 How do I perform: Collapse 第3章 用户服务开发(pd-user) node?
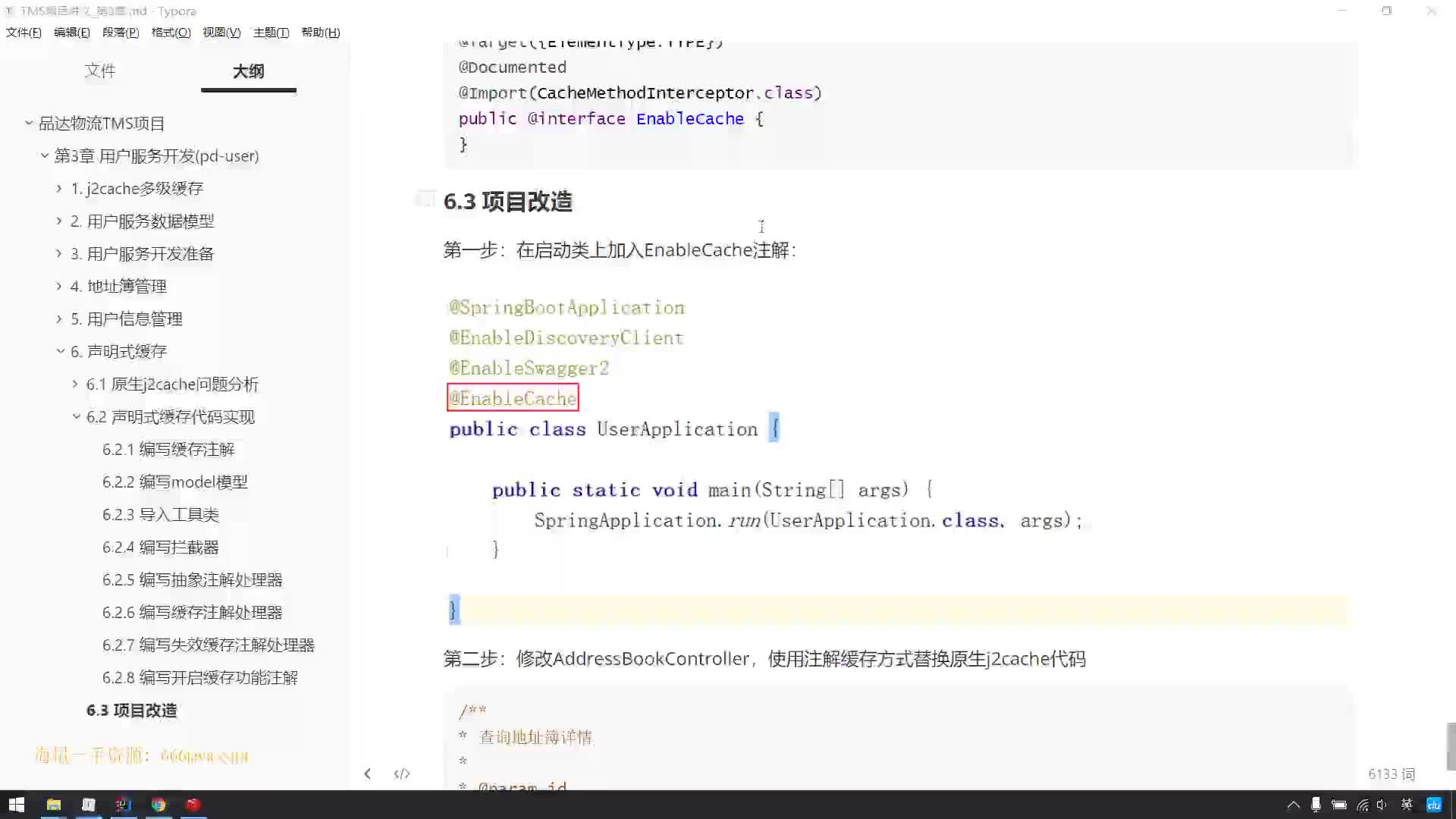(45, 155)
